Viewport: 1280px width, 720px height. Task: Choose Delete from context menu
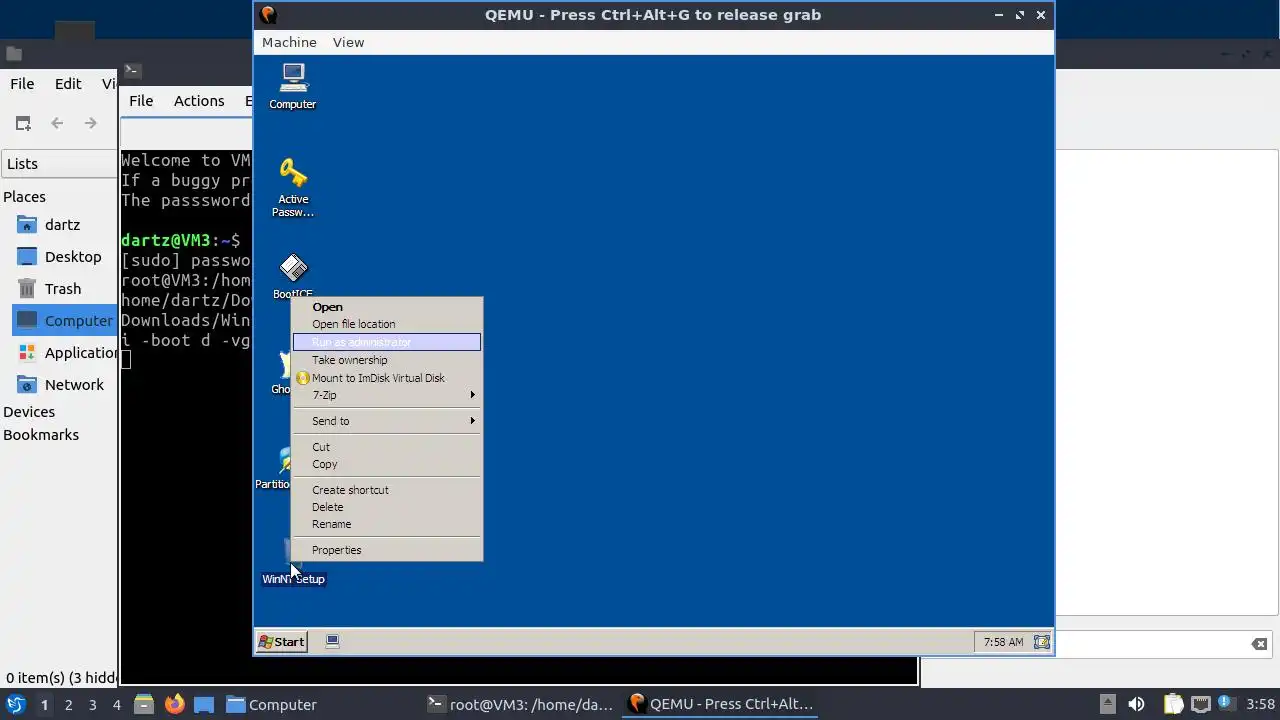point(387,507)
